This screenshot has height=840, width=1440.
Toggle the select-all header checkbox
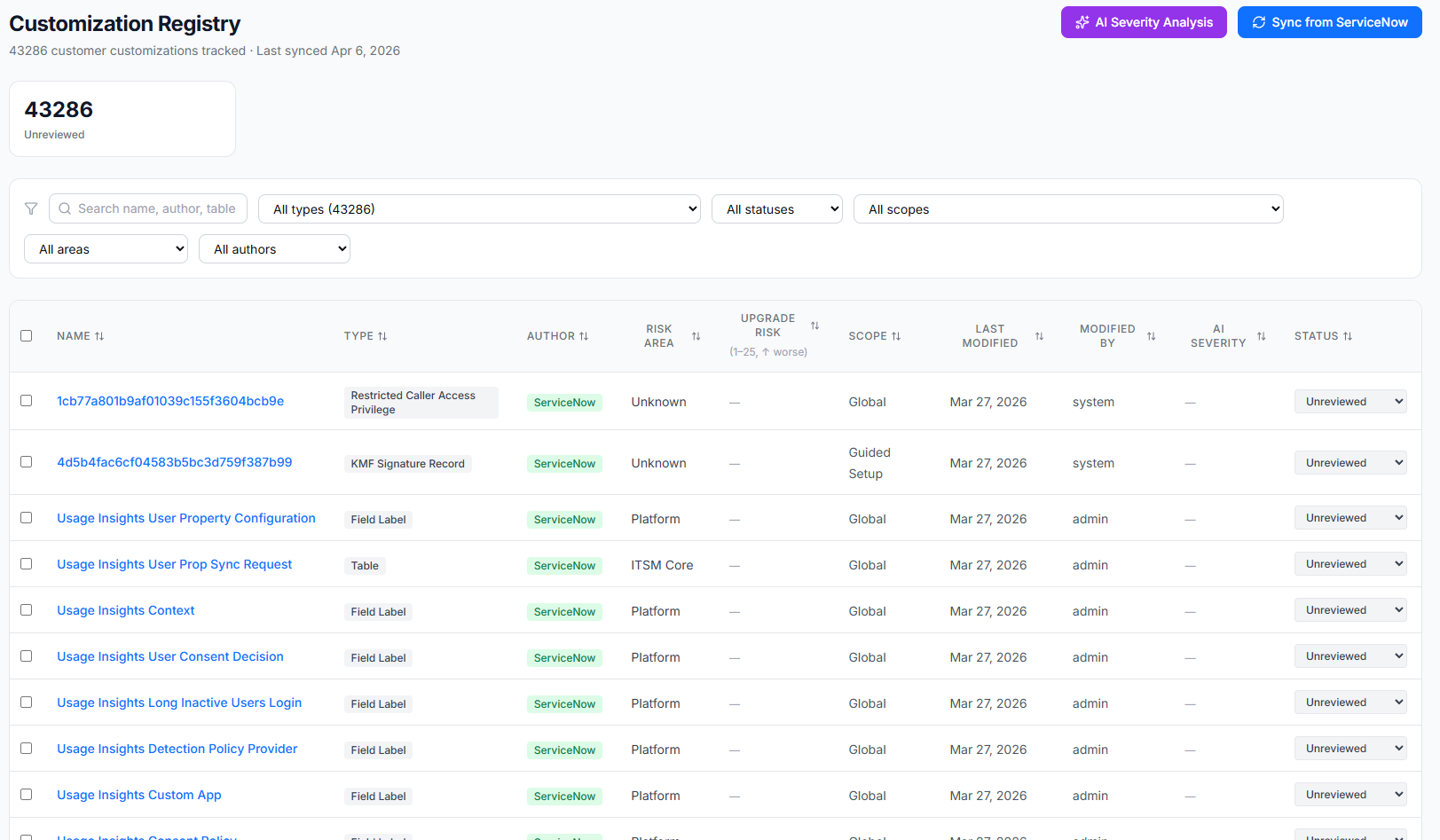tap(27, 336)
